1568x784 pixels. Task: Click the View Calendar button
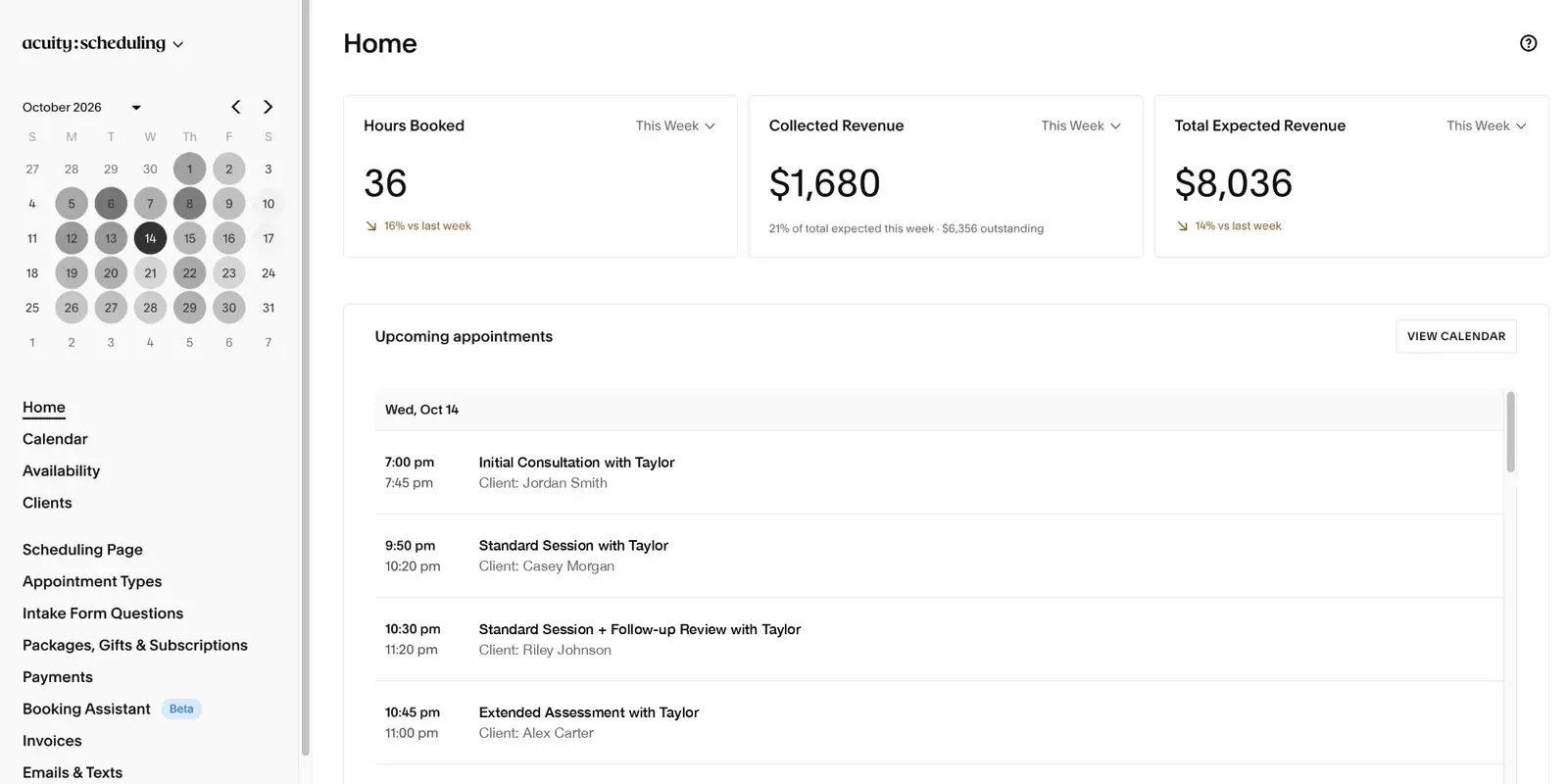[x=1456, y=336]
